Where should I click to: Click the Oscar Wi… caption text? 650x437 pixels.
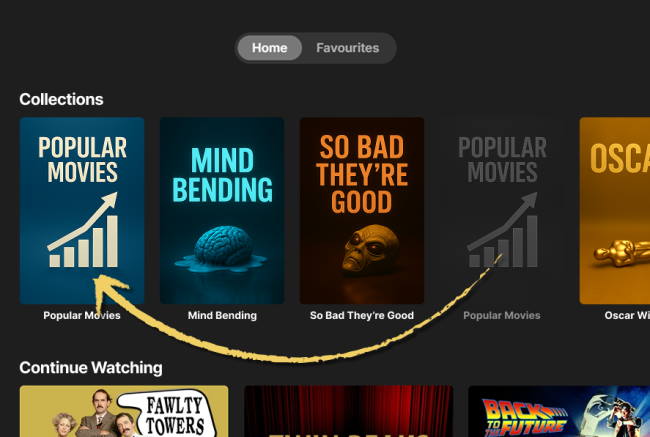coord(627,316)
